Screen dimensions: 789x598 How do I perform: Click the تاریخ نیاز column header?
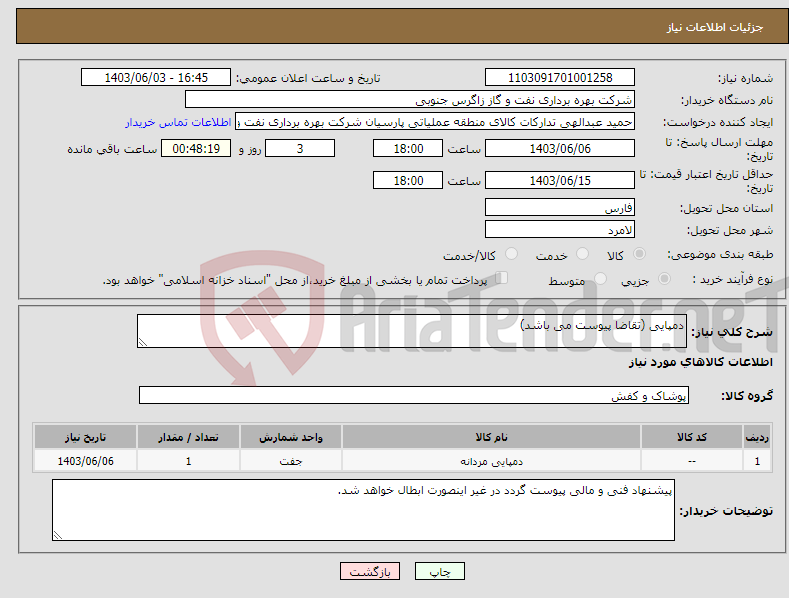pos(86,437)
